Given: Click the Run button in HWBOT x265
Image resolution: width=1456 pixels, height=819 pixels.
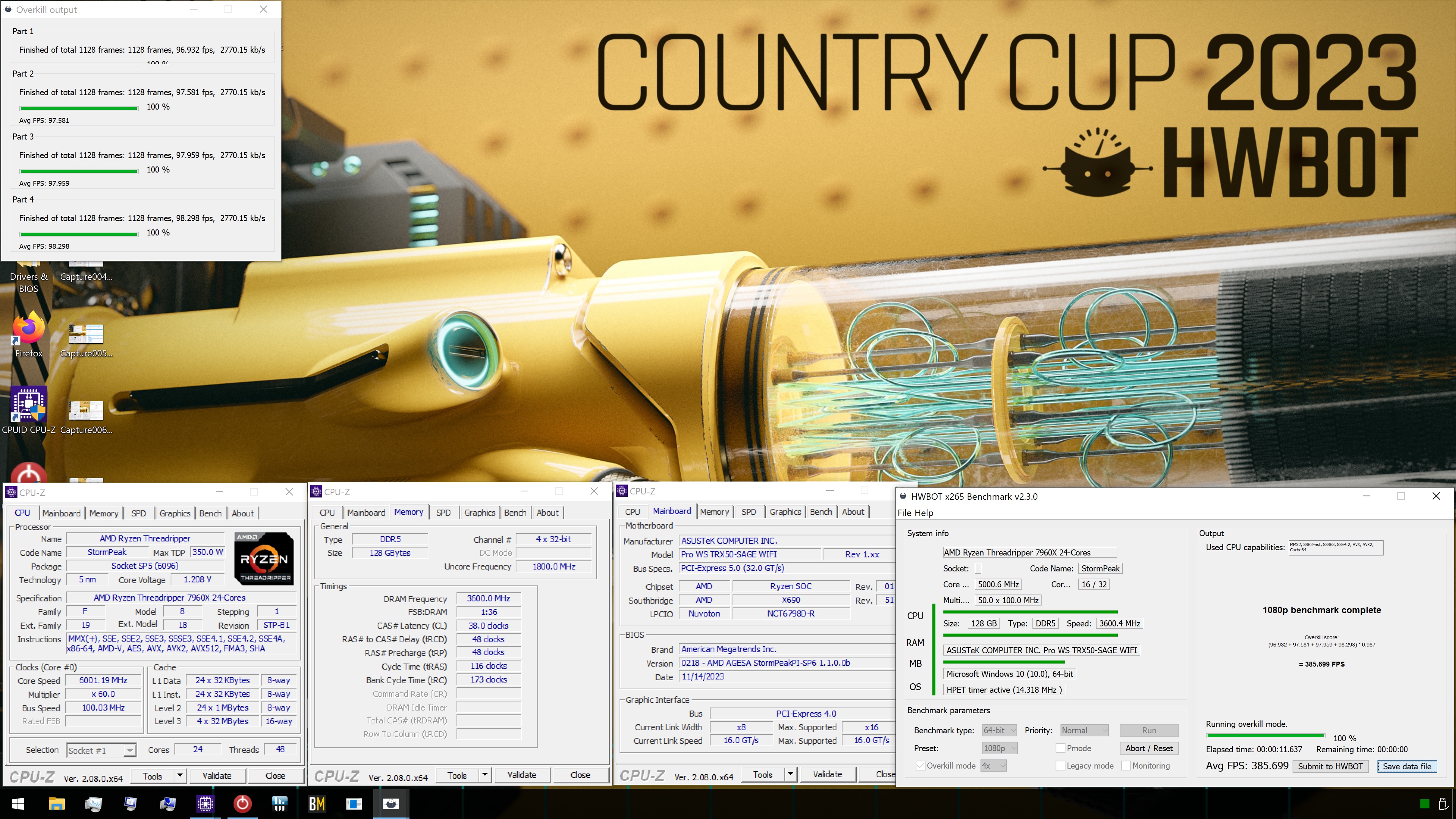Looking at the screenshot, I should [1148, 730].
